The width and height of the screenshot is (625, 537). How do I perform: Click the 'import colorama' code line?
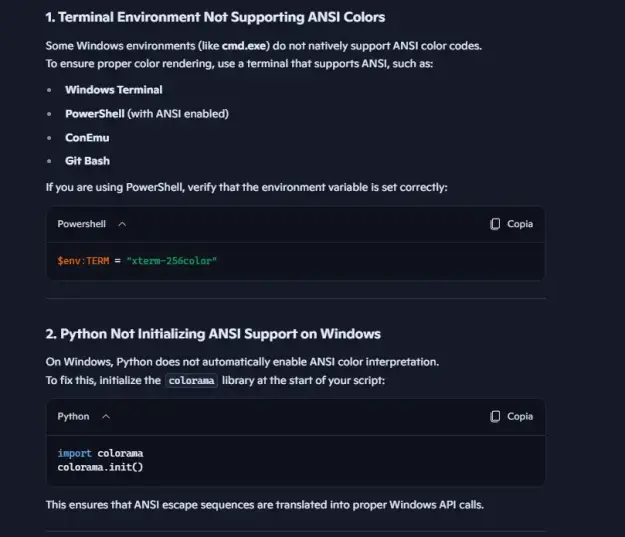click(x=100, y=453)
